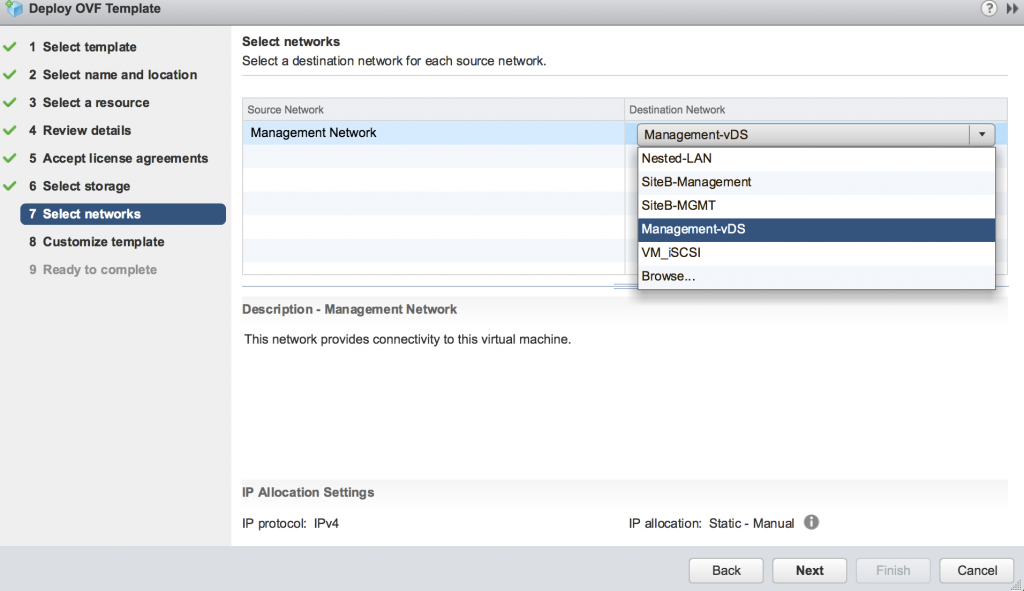Cancel the OVF deployment wizard
The image size is (1024, 591).
click(x=977, y=570)
